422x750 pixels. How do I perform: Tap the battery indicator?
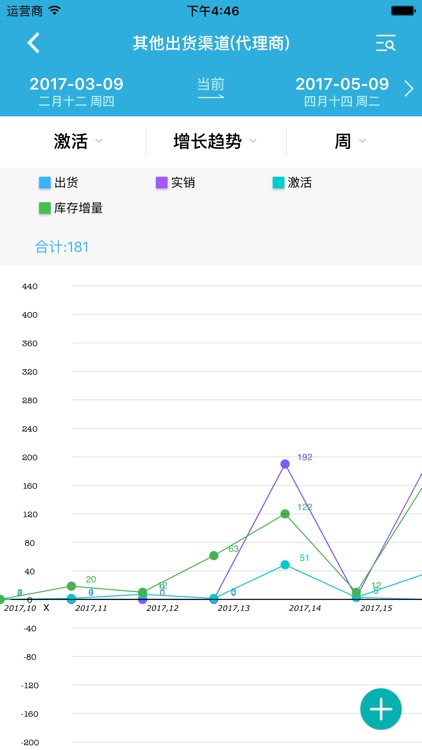click(x=403, y=10)
